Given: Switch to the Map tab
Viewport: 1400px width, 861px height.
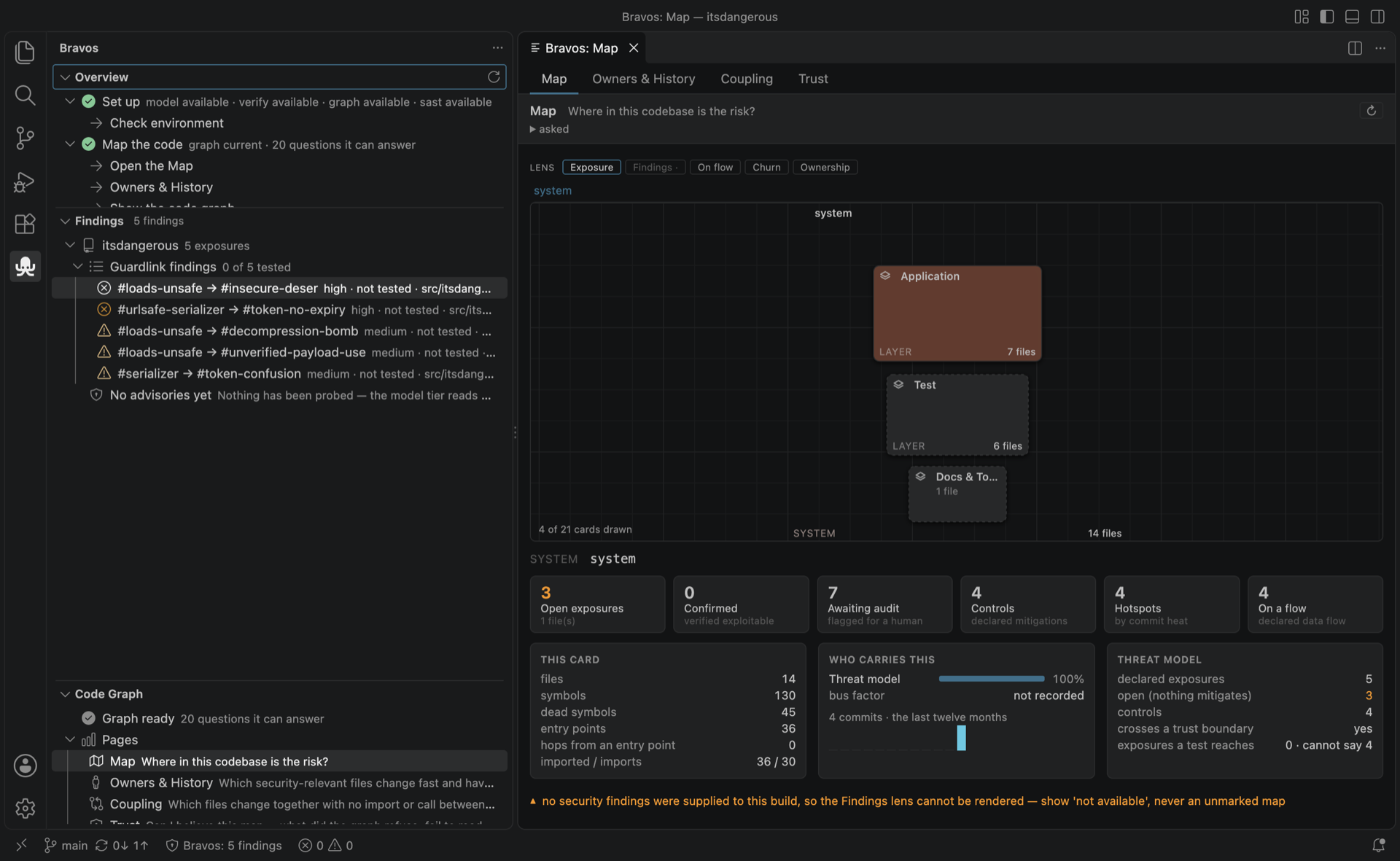Looking at the screenshot, I should [x=553, y=79].
